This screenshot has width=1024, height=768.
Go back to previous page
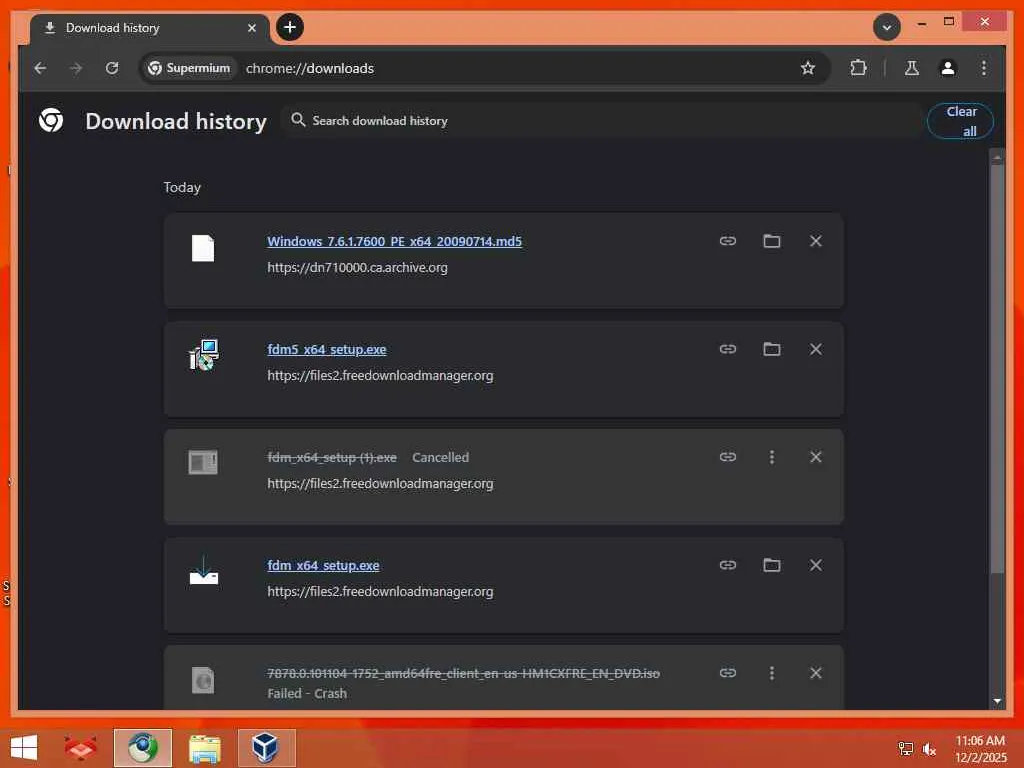40,68
